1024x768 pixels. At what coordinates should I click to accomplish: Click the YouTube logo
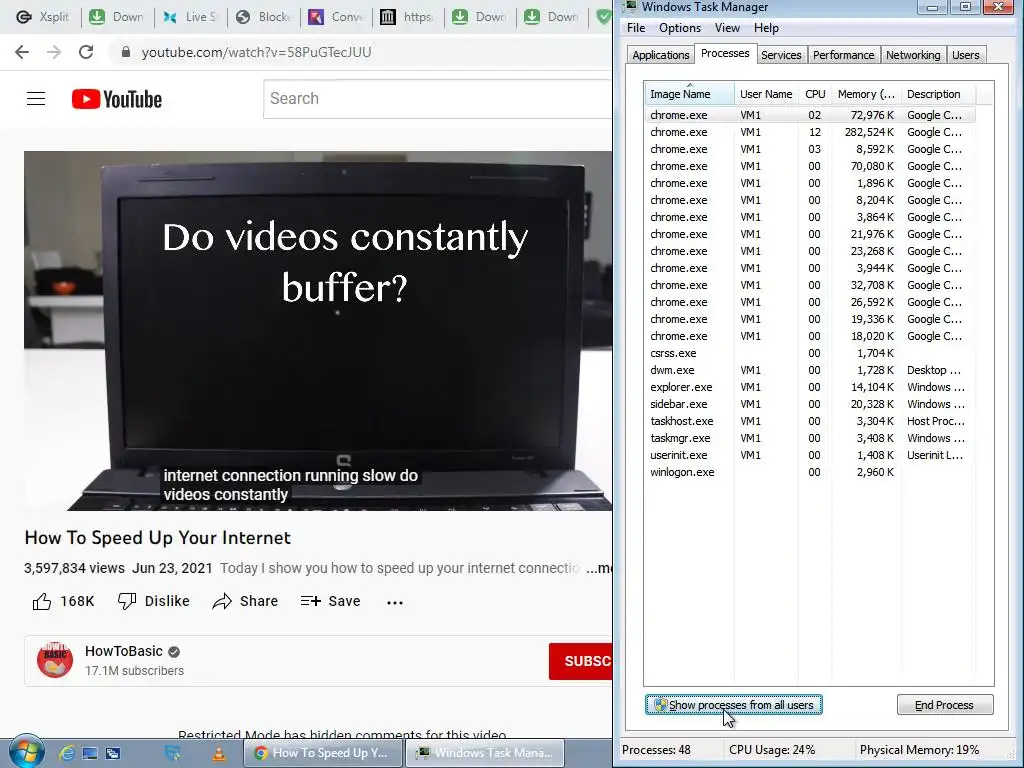coord(117,99)
